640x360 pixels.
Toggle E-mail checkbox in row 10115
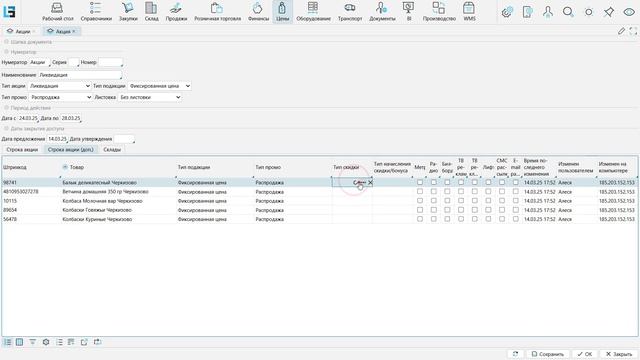click(516, 201)
